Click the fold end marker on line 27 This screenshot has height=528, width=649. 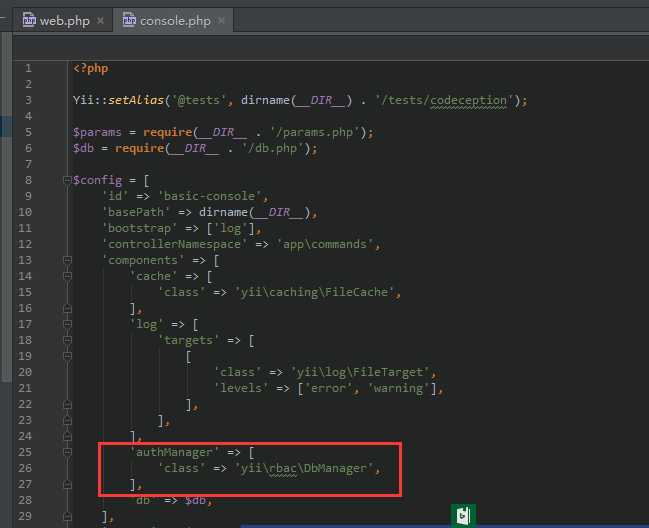tap(67, 485)
